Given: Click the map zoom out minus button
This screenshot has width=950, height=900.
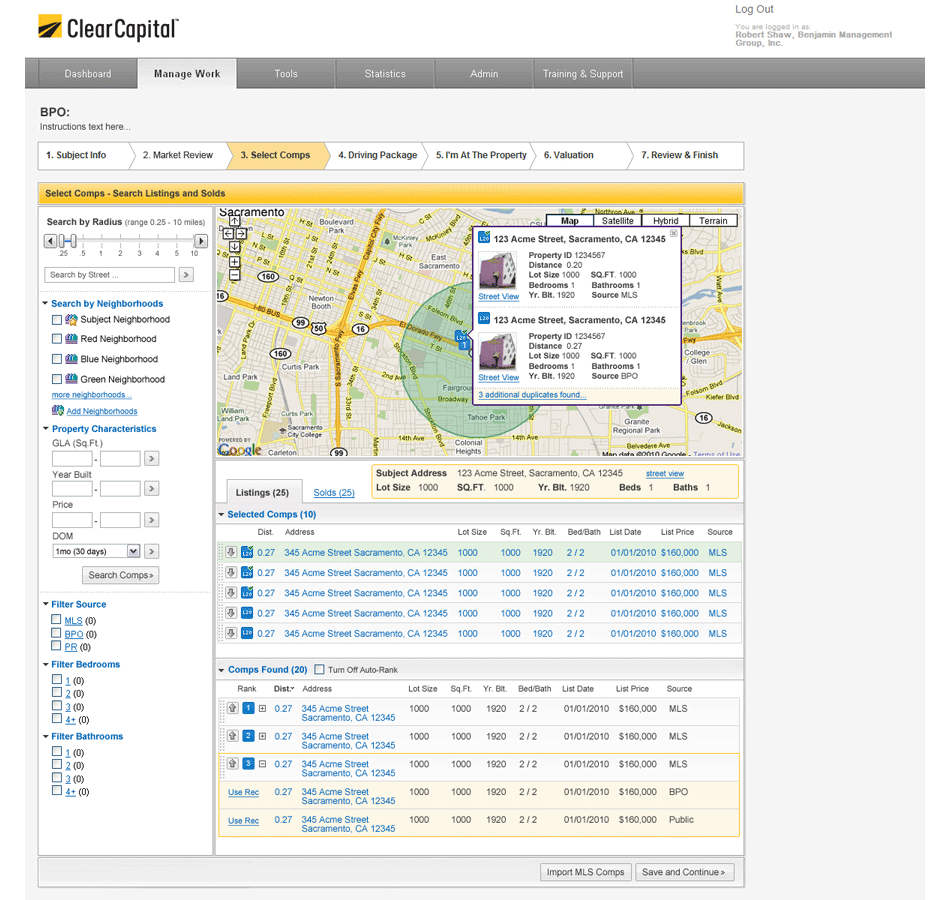Looking at the screenshot, I should tap(234, 274).
